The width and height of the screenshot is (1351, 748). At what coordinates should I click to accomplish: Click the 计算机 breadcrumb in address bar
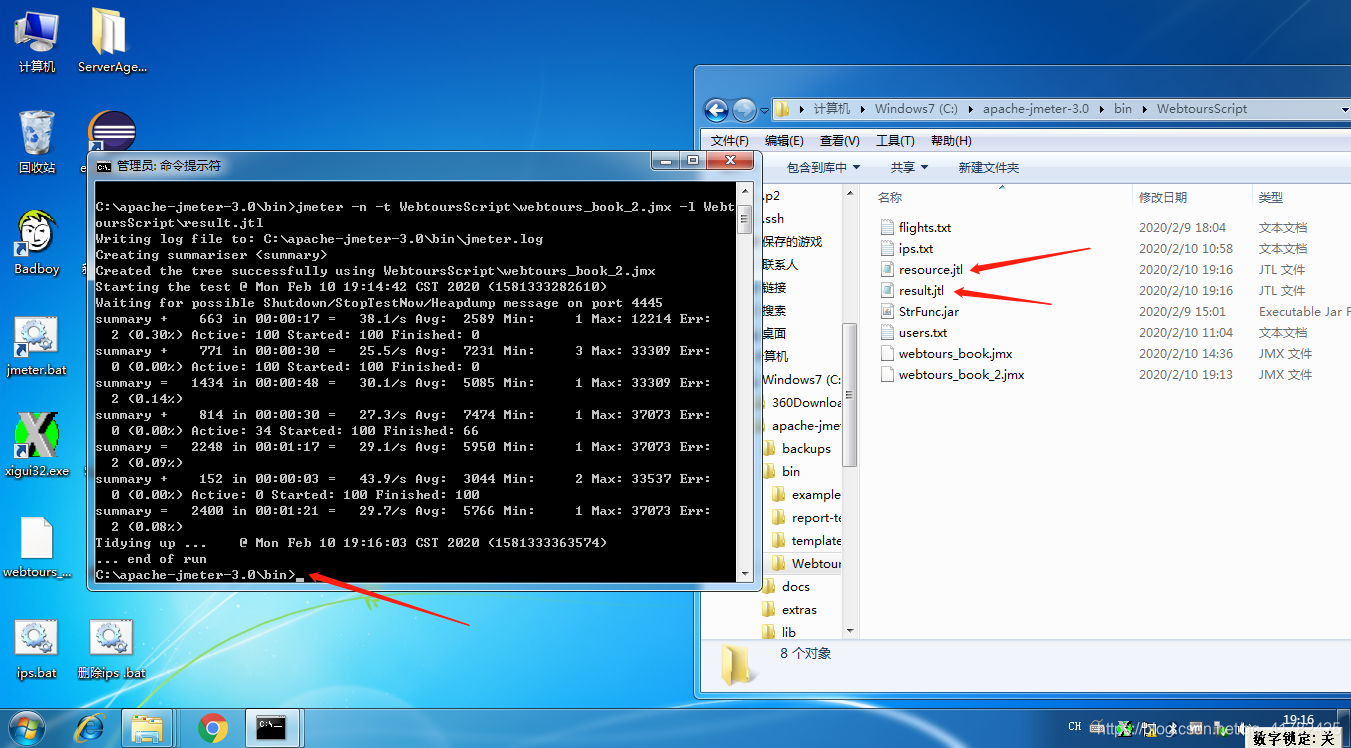pyautogui.click(x=831, y=109)
